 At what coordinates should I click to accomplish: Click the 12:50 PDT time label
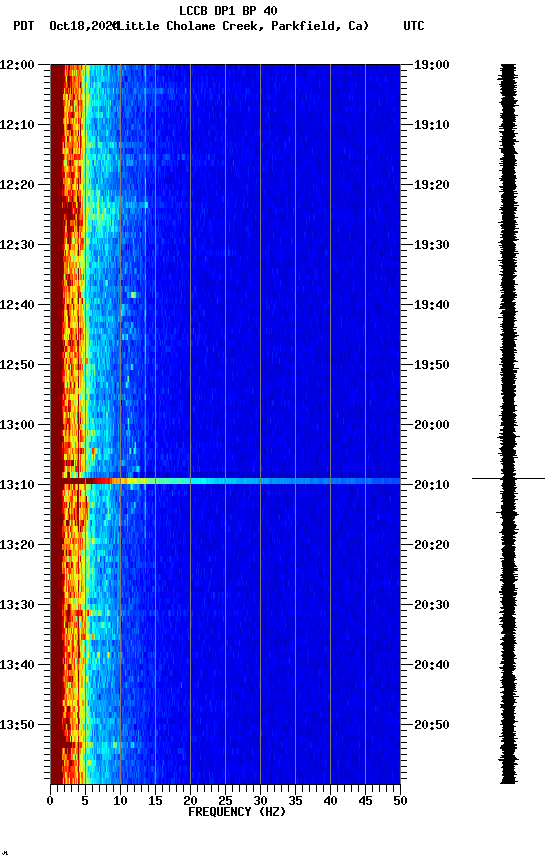(x=17, y=365)
